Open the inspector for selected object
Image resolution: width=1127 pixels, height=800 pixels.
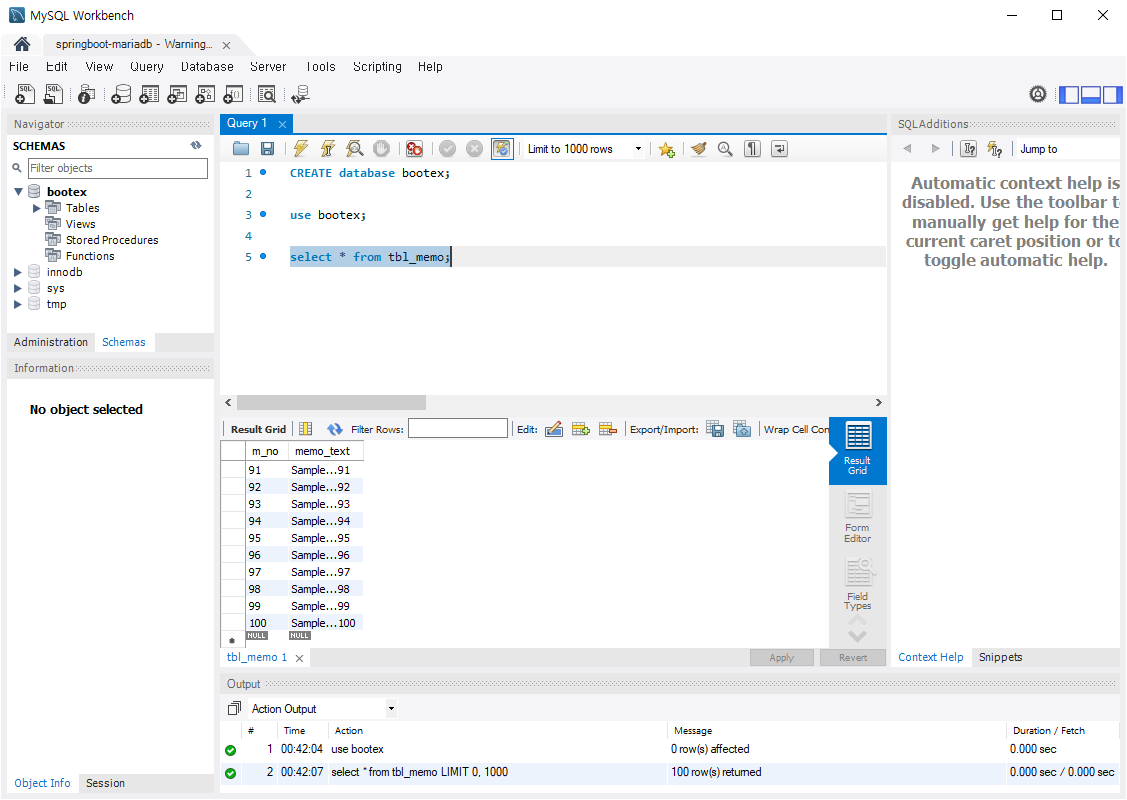pos(86,94)
